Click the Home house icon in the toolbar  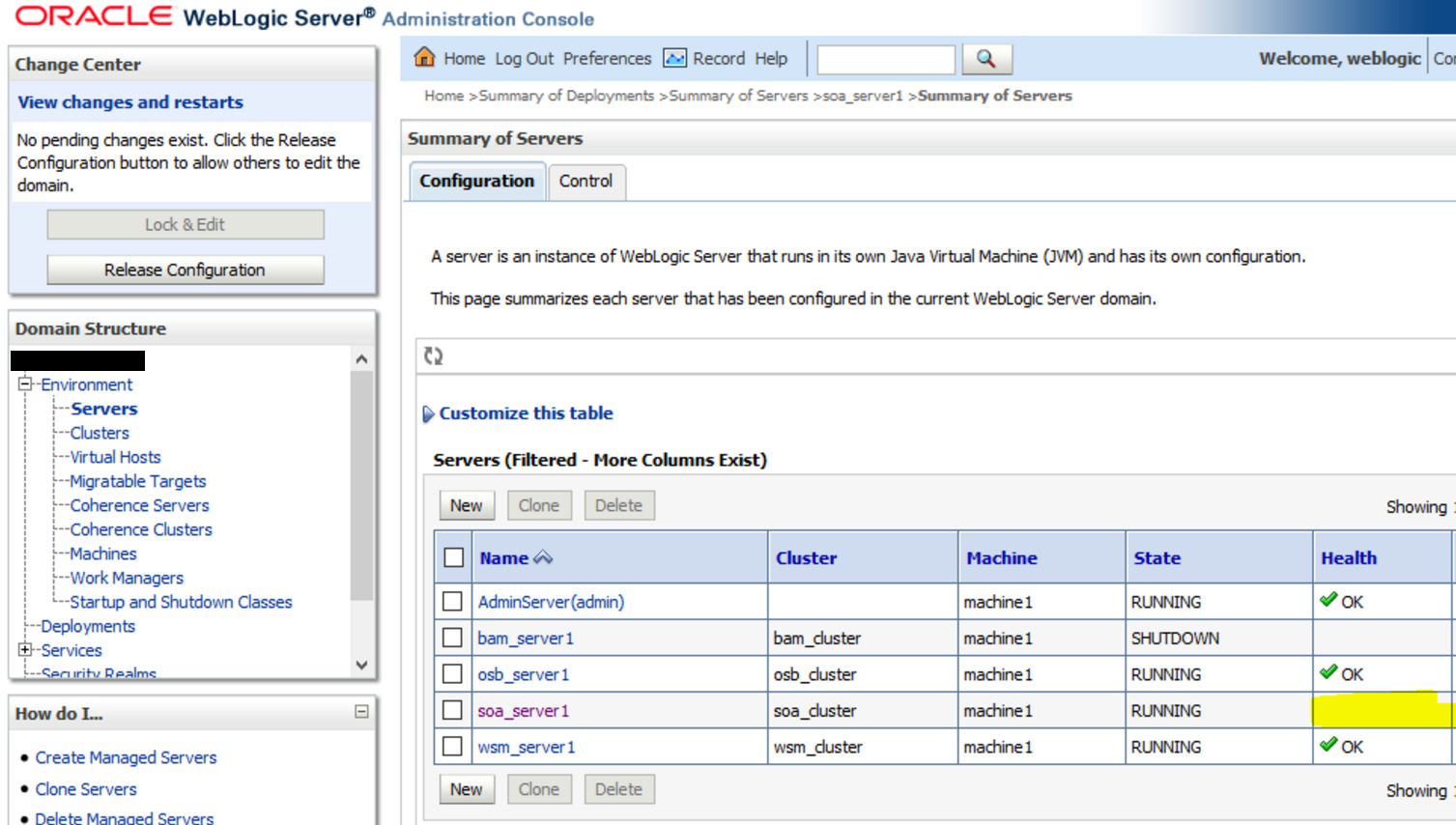[425, 58]
